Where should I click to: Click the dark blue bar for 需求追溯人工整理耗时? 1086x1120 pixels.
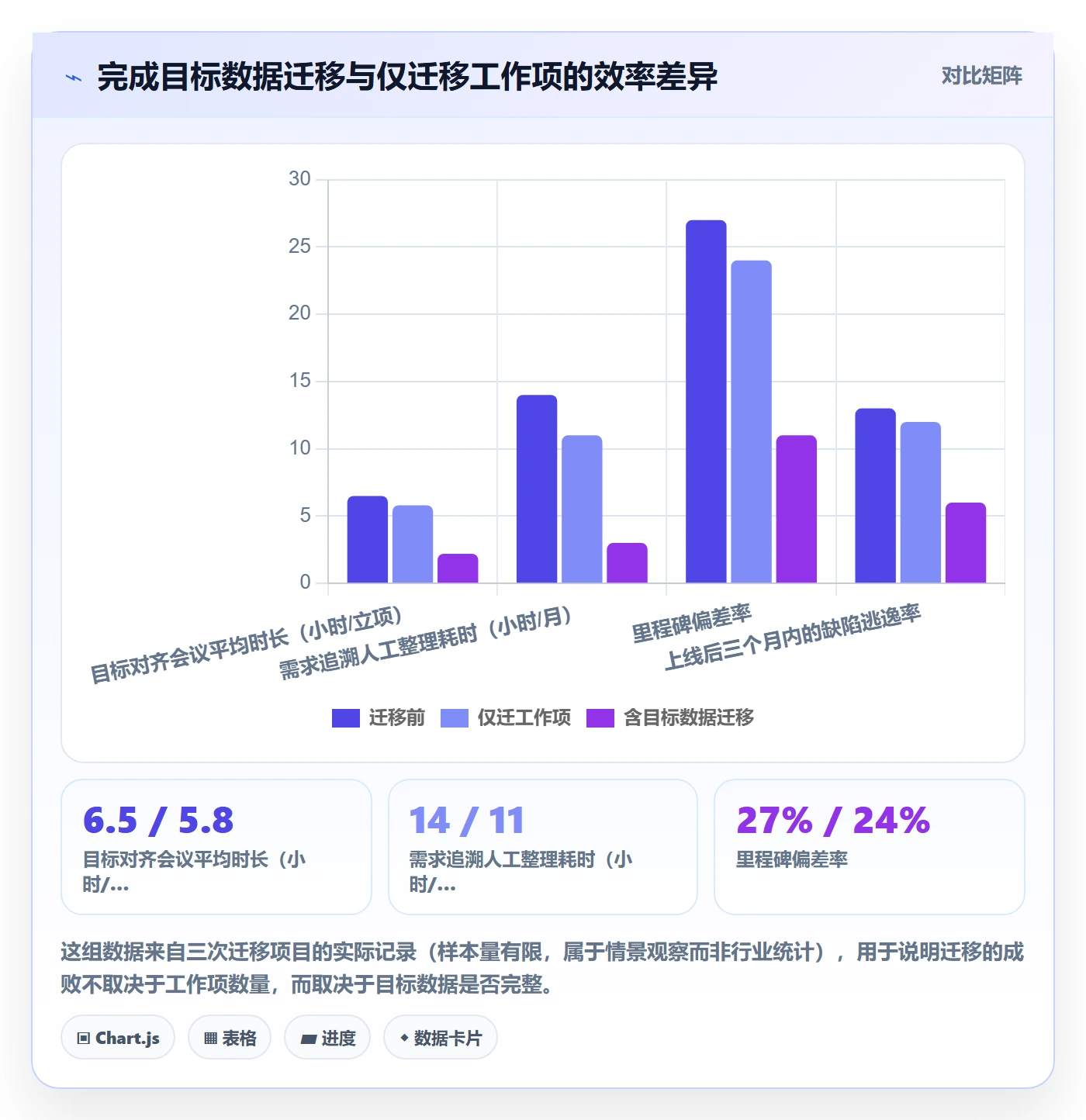click(x=537, y=489)
